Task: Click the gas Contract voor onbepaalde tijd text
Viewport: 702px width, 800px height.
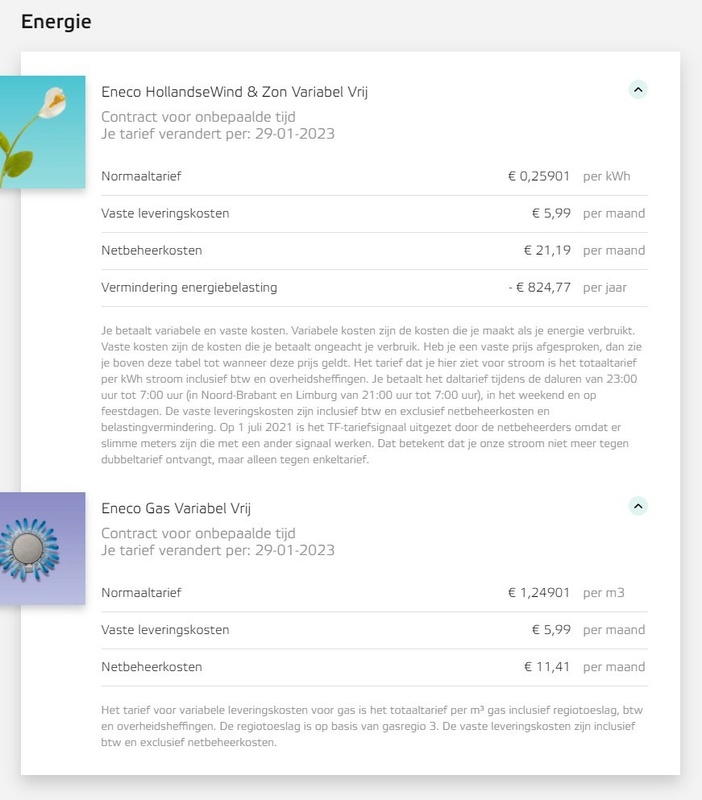Action: point(198,534)
